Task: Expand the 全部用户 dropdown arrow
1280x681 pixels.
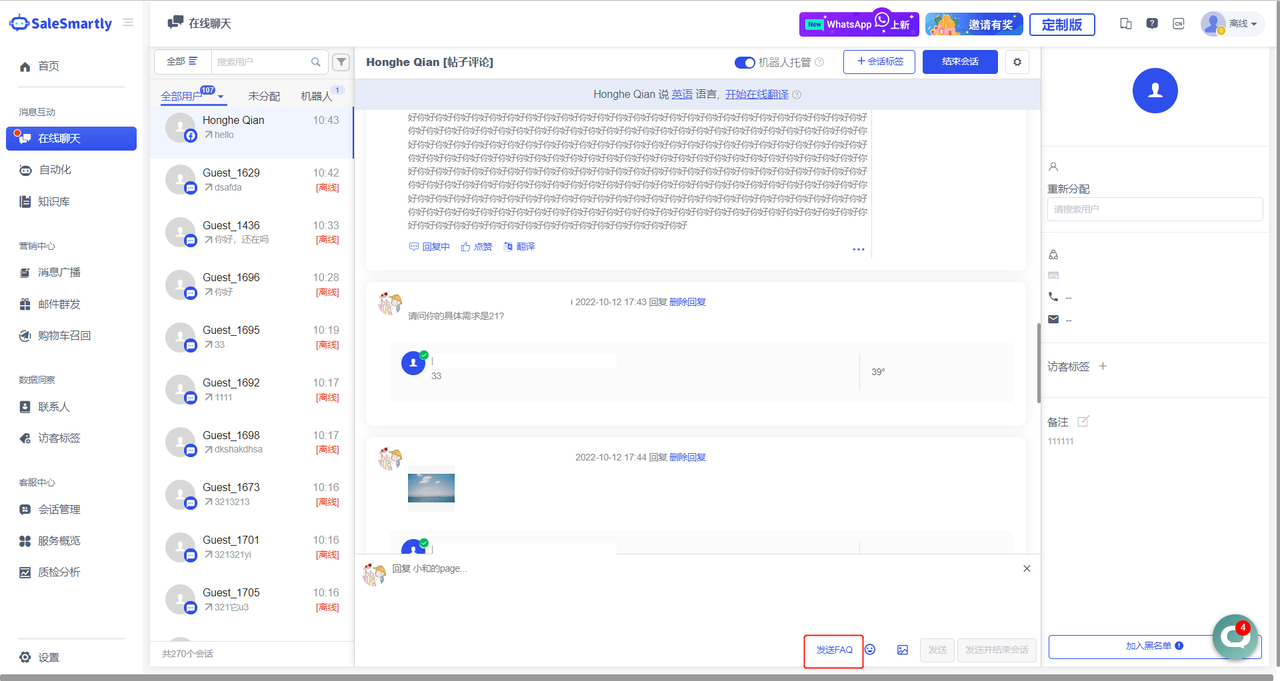Action: coord(220,97)
